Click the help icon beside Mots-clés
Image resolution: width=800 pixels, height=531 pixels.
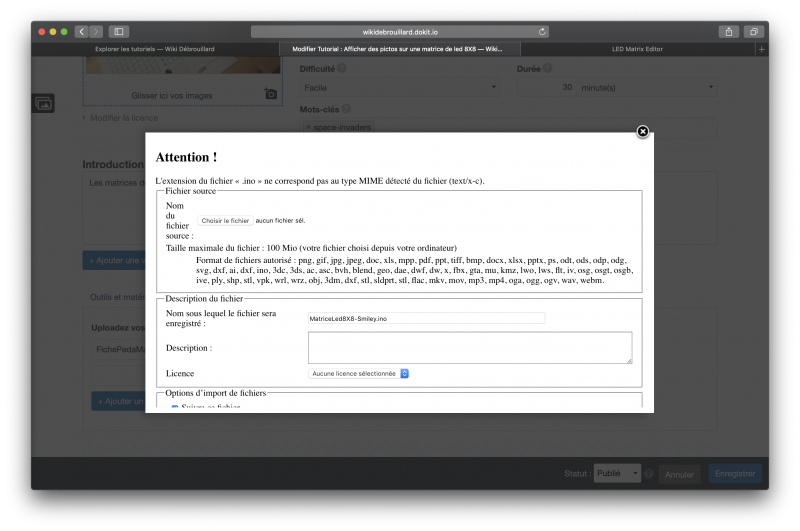click(346, 109)
